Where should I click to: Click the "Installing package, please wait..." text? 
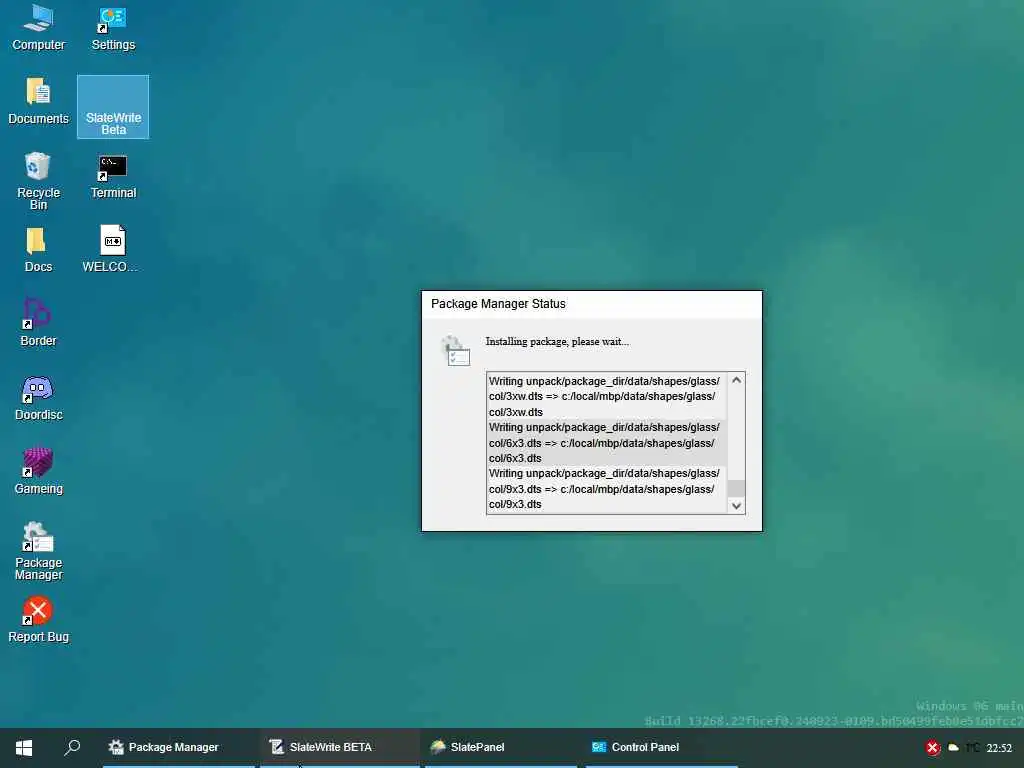(557, 342)
